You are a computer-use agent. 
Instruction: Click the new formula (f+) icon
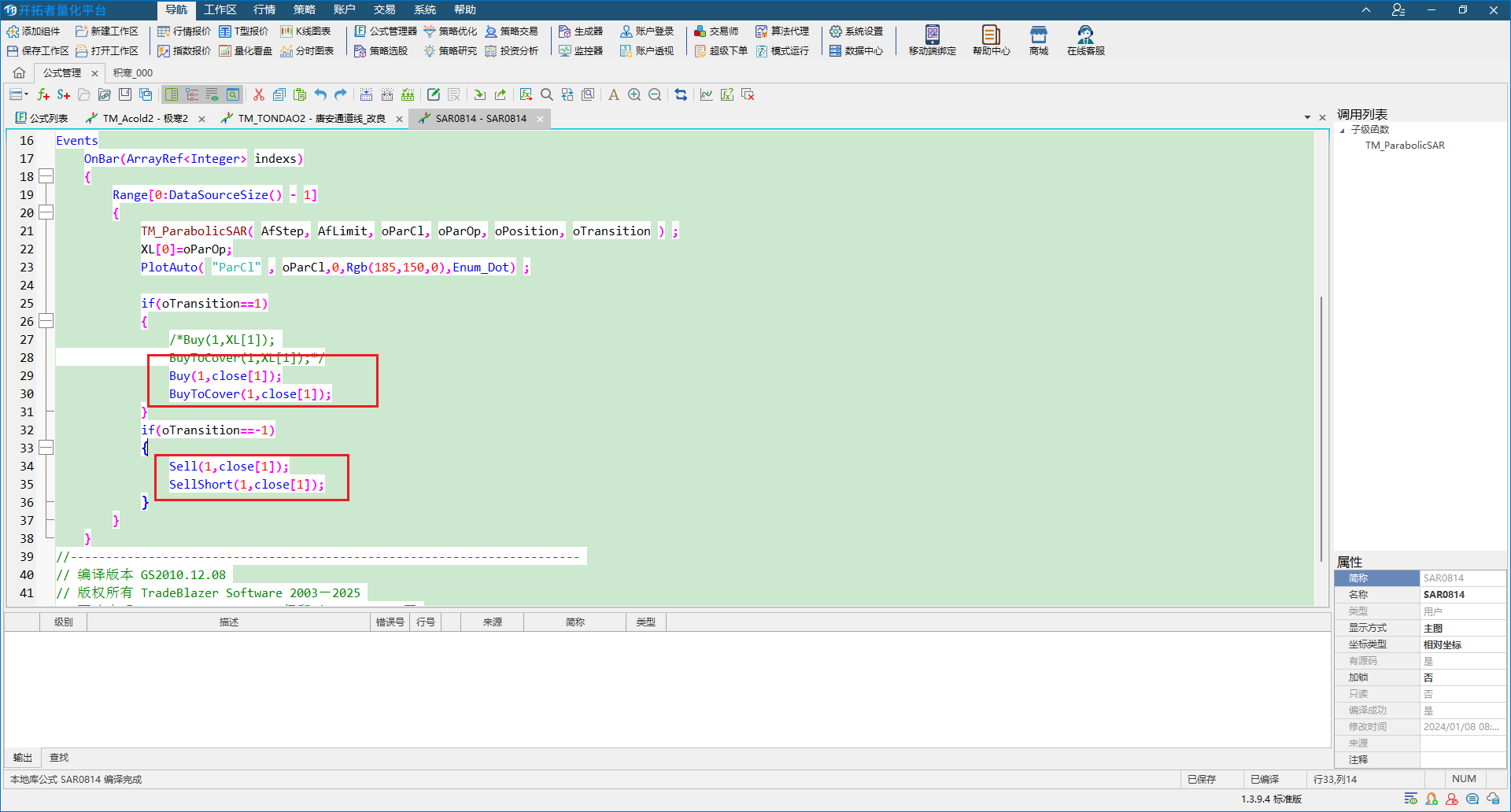(x=43, y=94)
